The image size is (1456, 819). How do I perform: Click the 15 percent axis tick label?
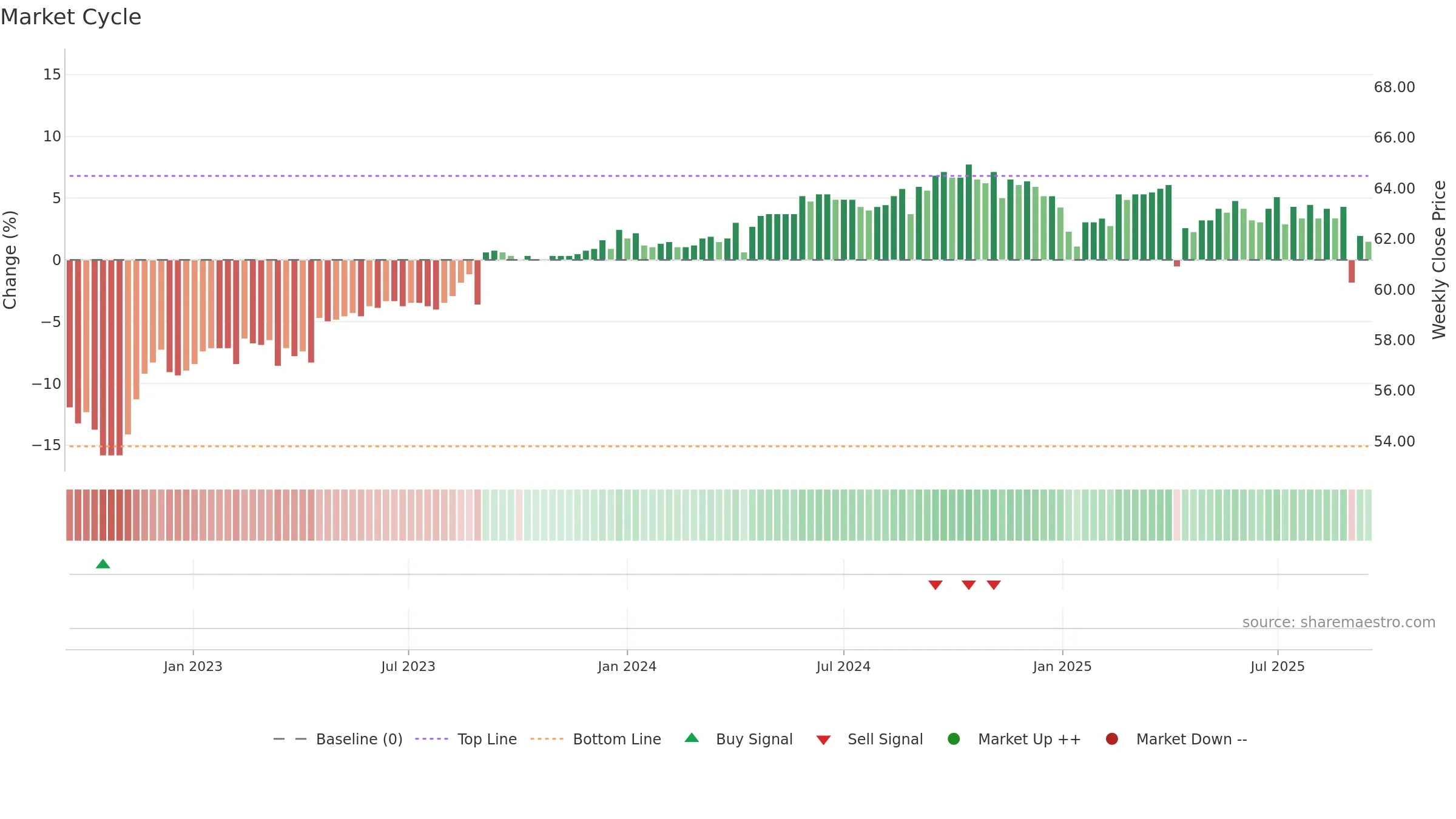(x=52, y=75)
